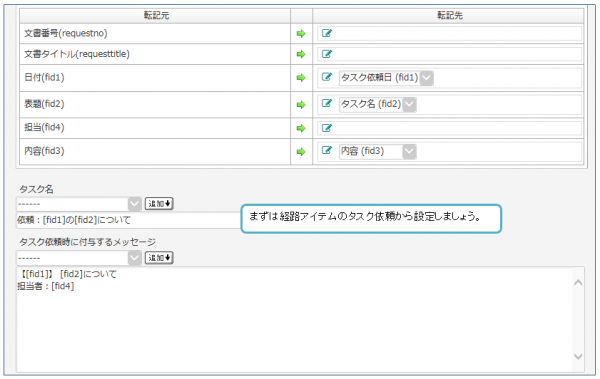600x379 pixels.
Task: Click green arrow in 内容(fid3) row
Action: coord(301,152)
